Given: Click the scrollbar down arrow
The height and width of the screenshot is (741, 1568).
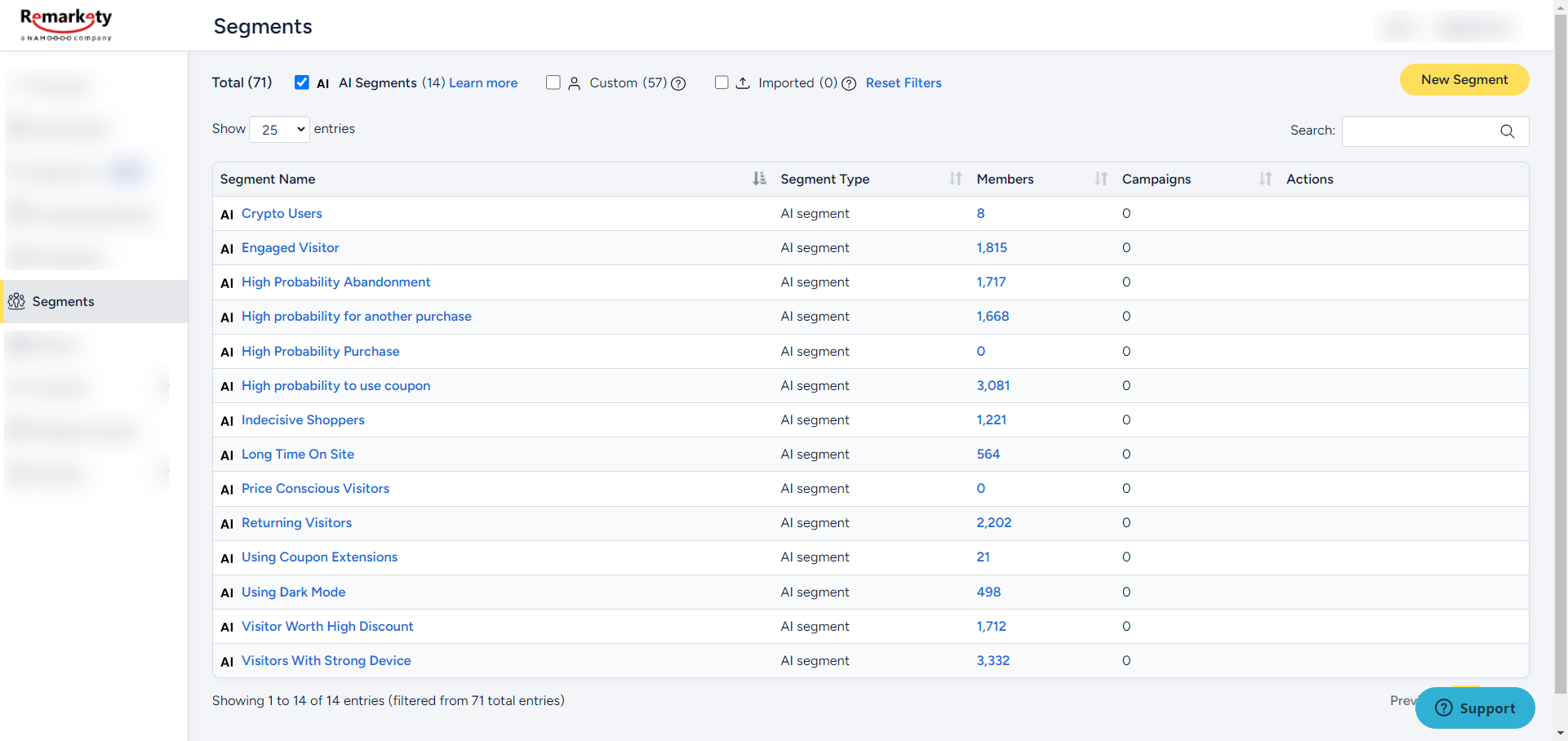Looking at the screenshot, I should click(1561, 734).
